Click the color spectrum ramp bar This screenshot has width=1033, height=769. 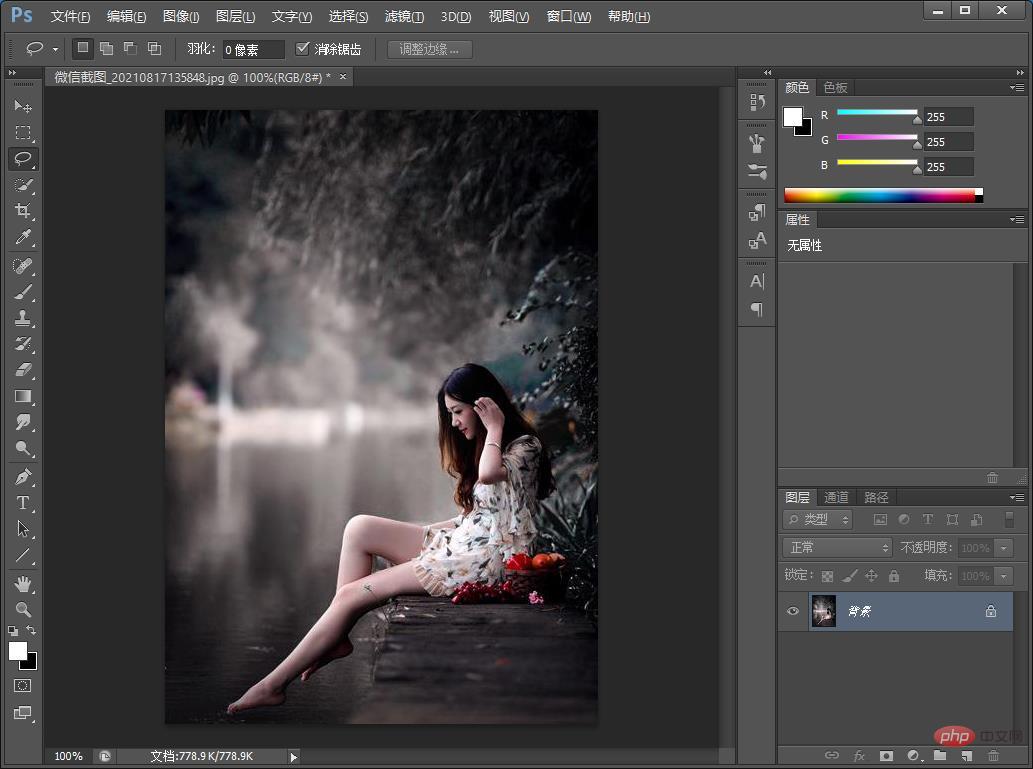[880, 195]
